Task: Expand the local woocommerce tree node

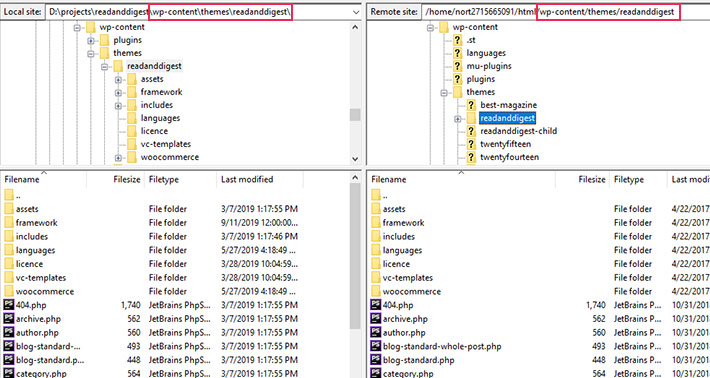Action: click(118, 158)
